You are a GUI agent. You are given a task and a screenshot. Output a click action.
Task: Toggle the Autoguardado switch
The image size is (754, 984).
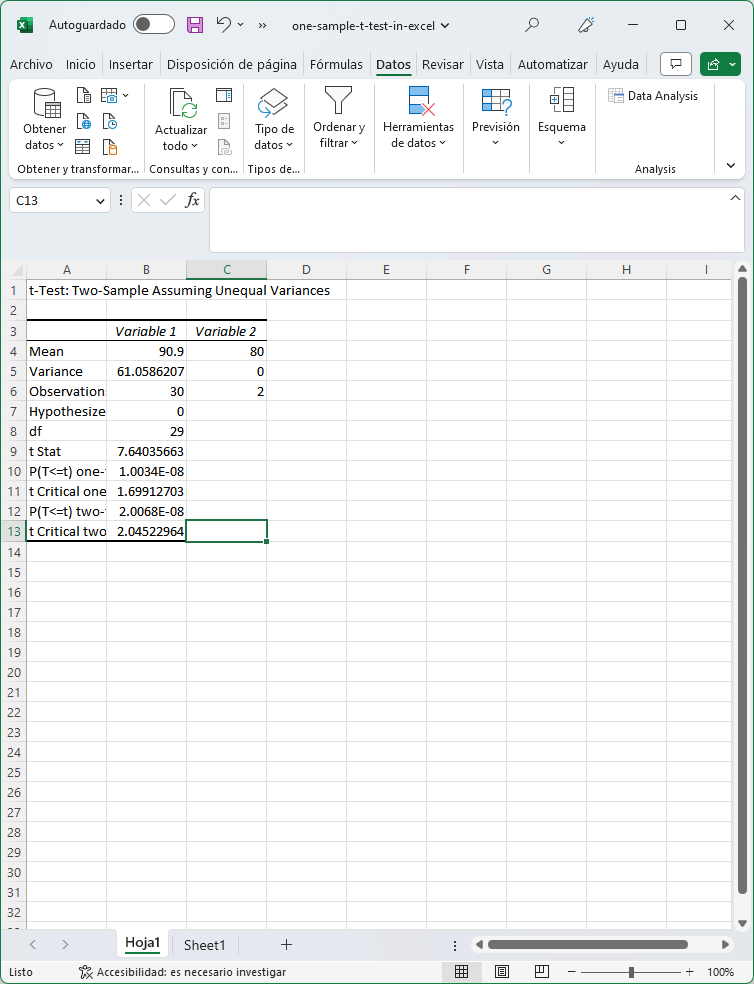pos(153,25)
